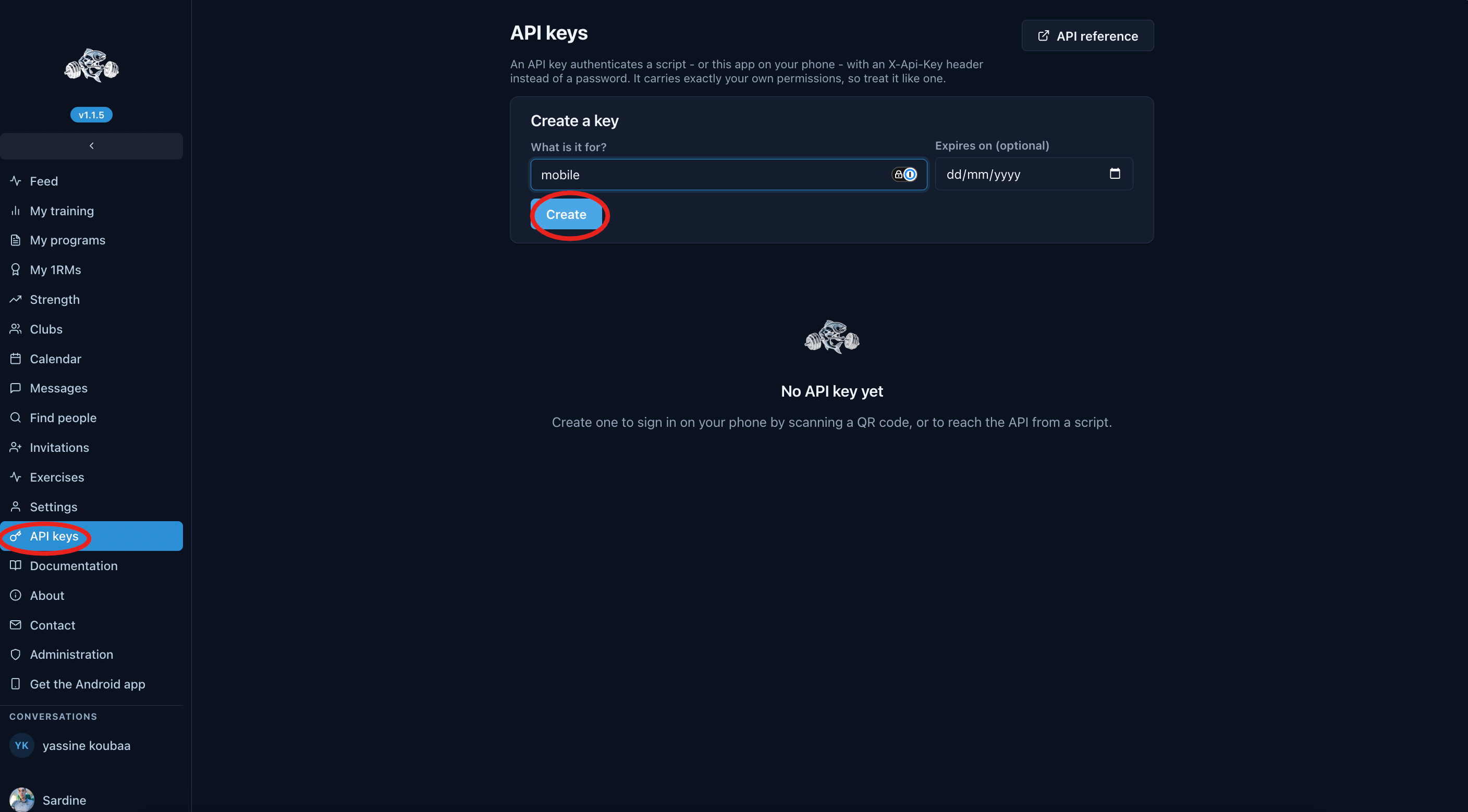1468x812 pixels.
Task: Focus the 'What is it for?' text field
Action: click(728, 175)
